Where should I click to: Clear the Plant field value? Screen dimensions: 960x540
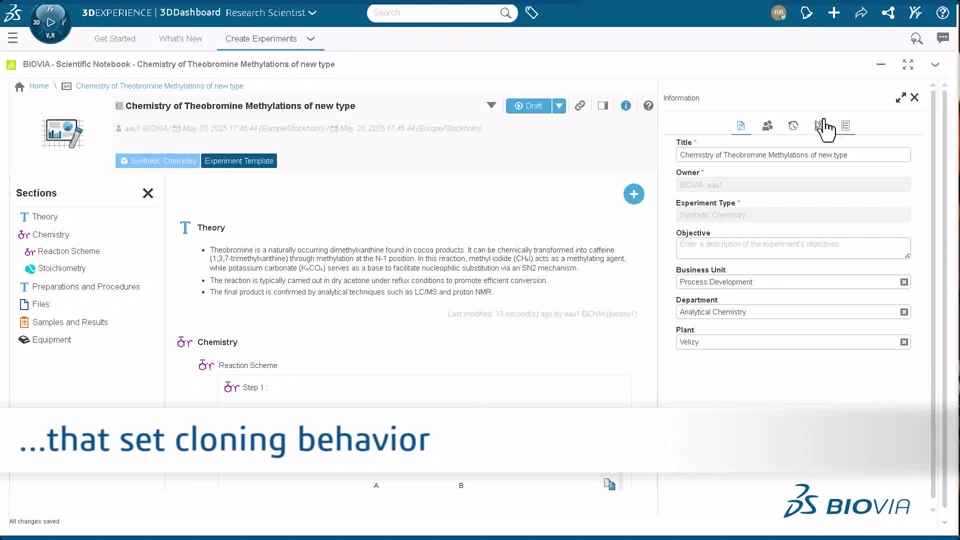(904, 342)
